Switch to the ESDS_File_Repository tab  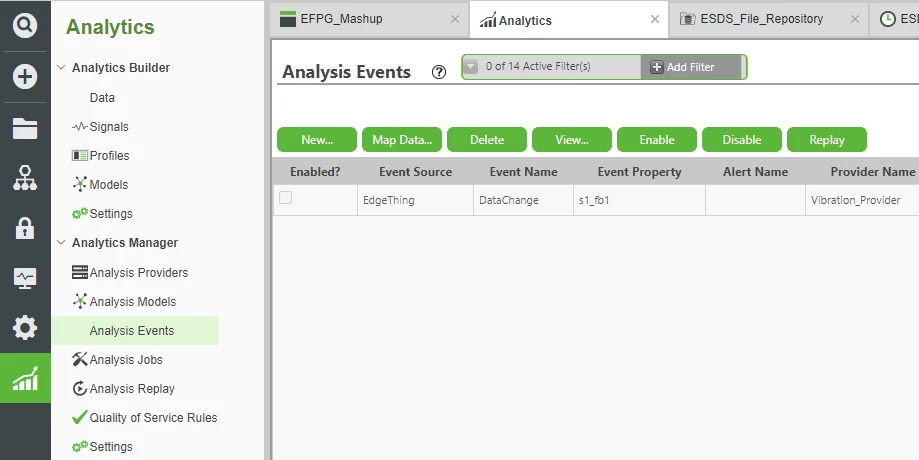(x=768, y=19)
